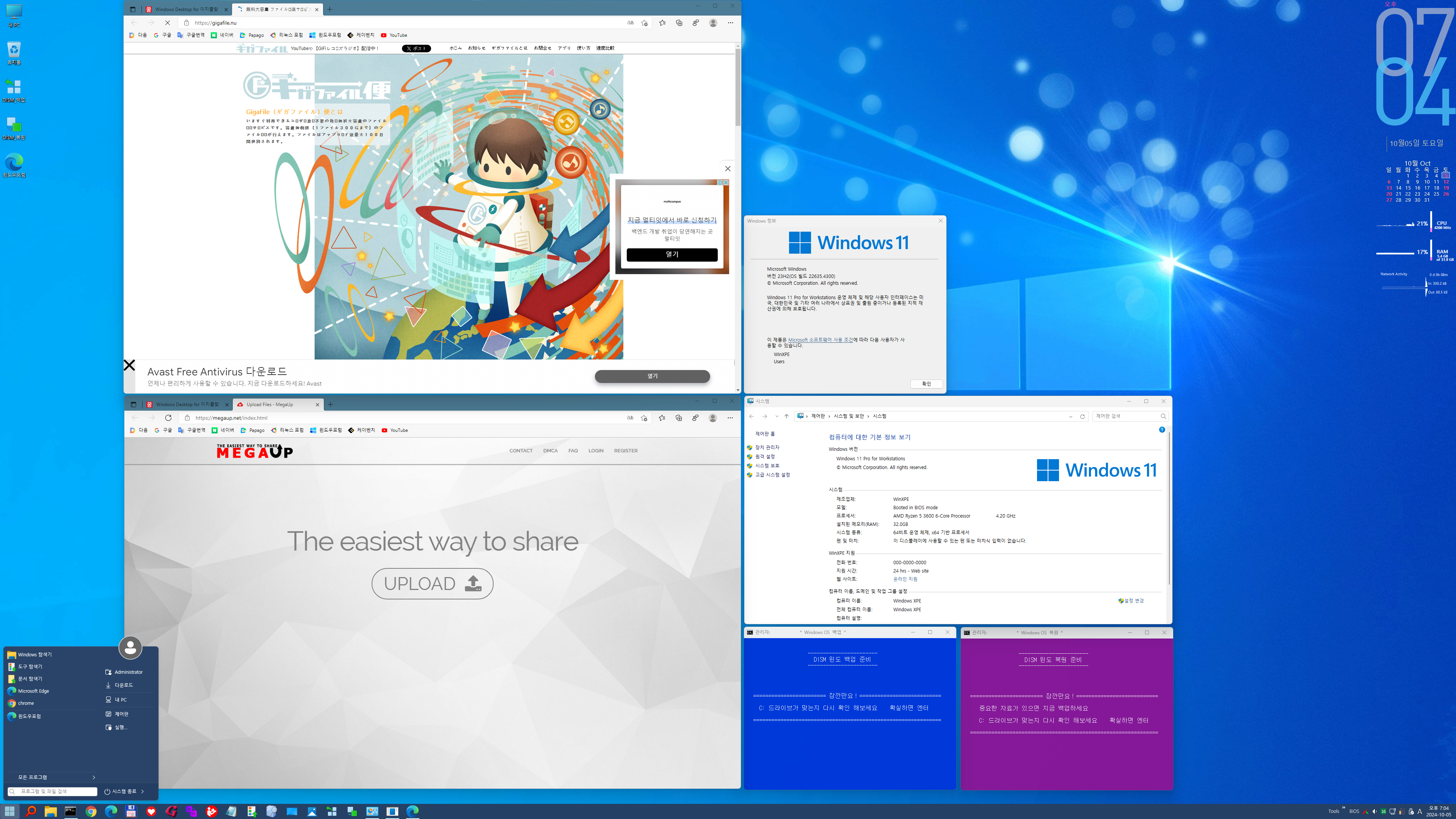Click the Windows Start button on taskbar
The height and width of the screenshot is (819, 1456).
pyautogui.click(x=9, y=811)
